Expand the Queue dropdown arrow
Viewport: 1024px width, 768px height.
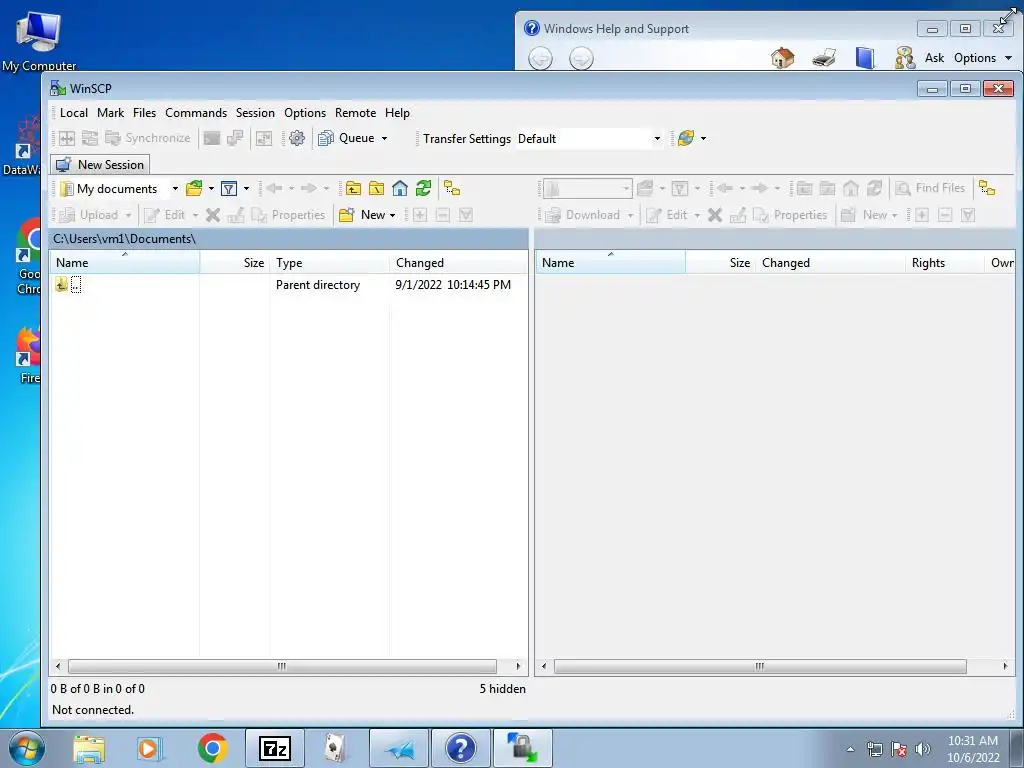[385, 138]
